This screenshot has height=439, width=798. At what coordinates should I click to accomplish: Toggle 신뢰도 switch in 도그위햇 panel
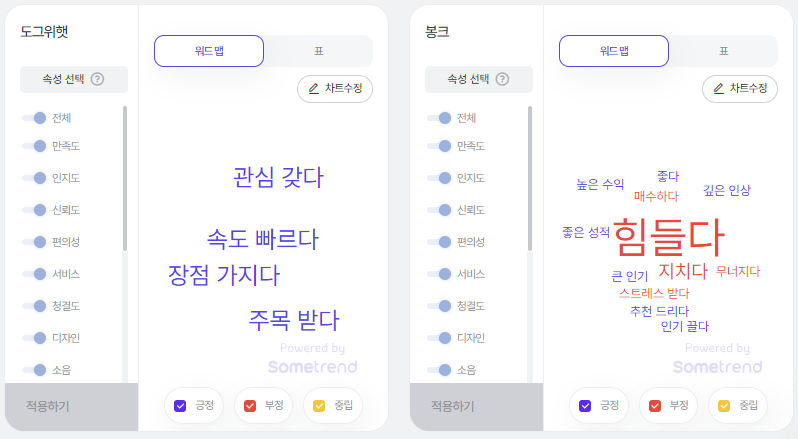34,210
